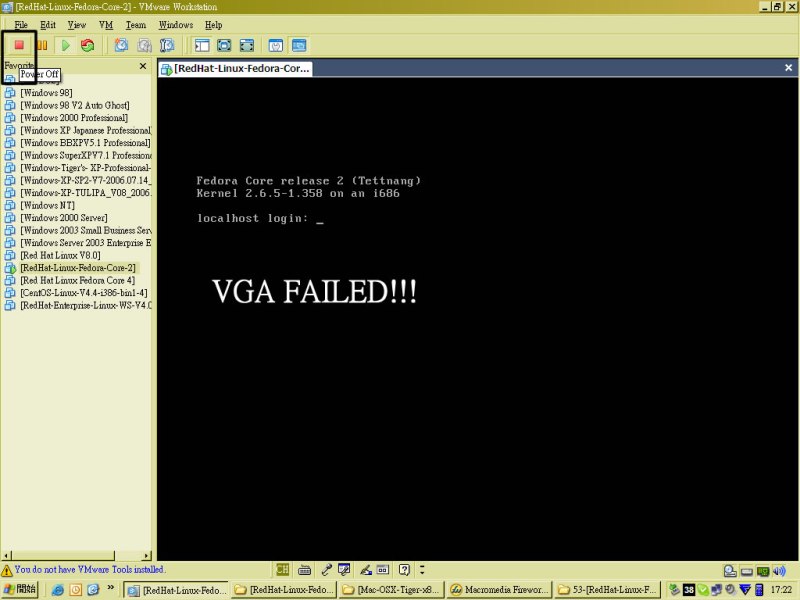This screenshot has width=800, height=600.
Task: Select [Windows 98] in Favorites
Action: [46, 93]
